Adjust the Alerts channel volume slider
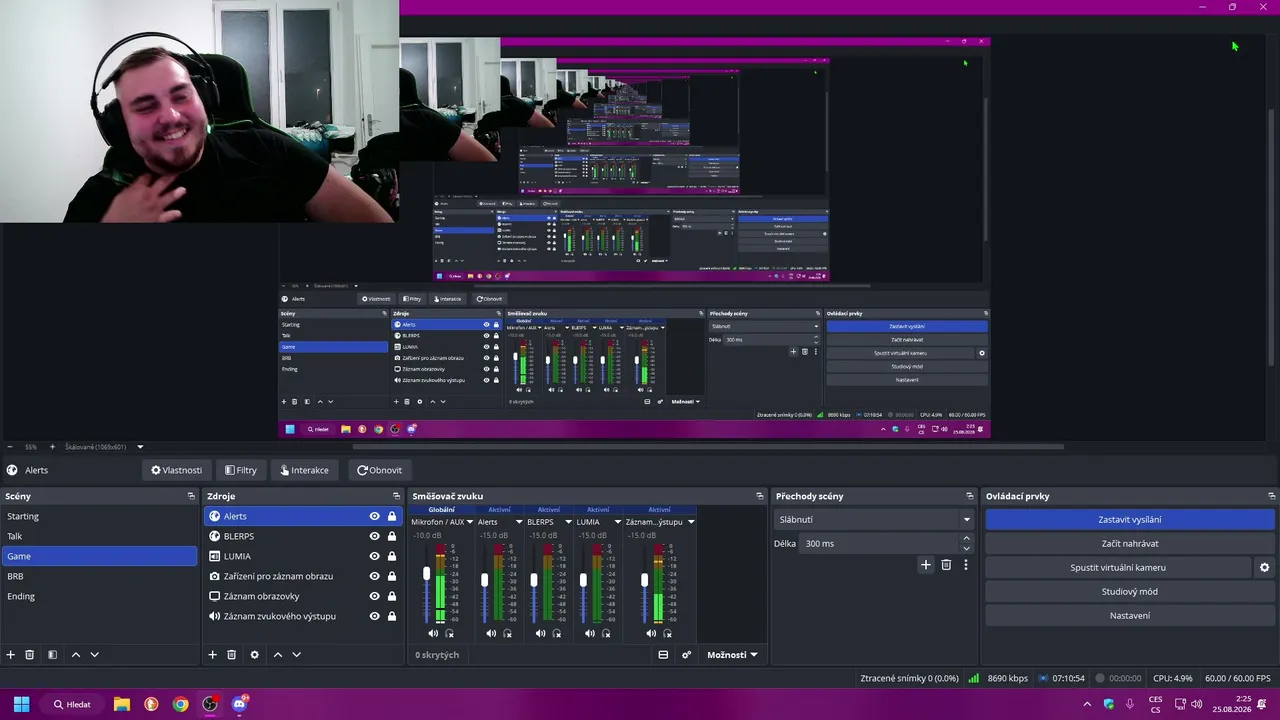Viewport: 1280px width, 720px height. [x=485, y=580]
